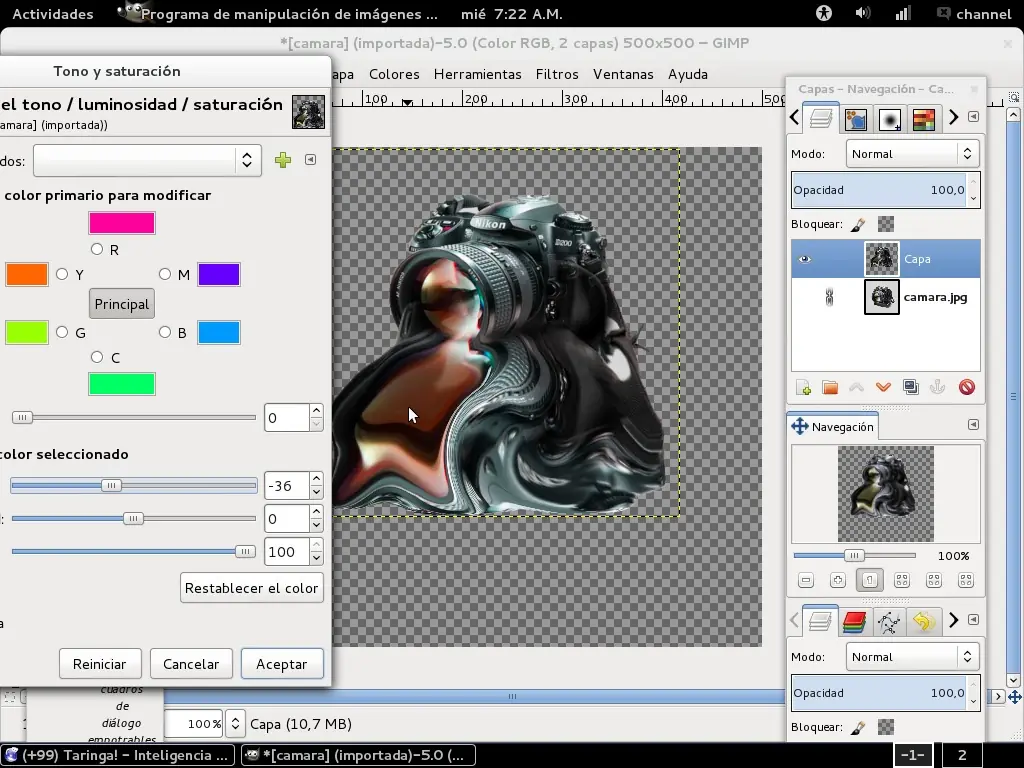Raise the layer with the up arrow icon
Image resolution: width=1024 pixels, height=768 pixels.
point(856,387)
